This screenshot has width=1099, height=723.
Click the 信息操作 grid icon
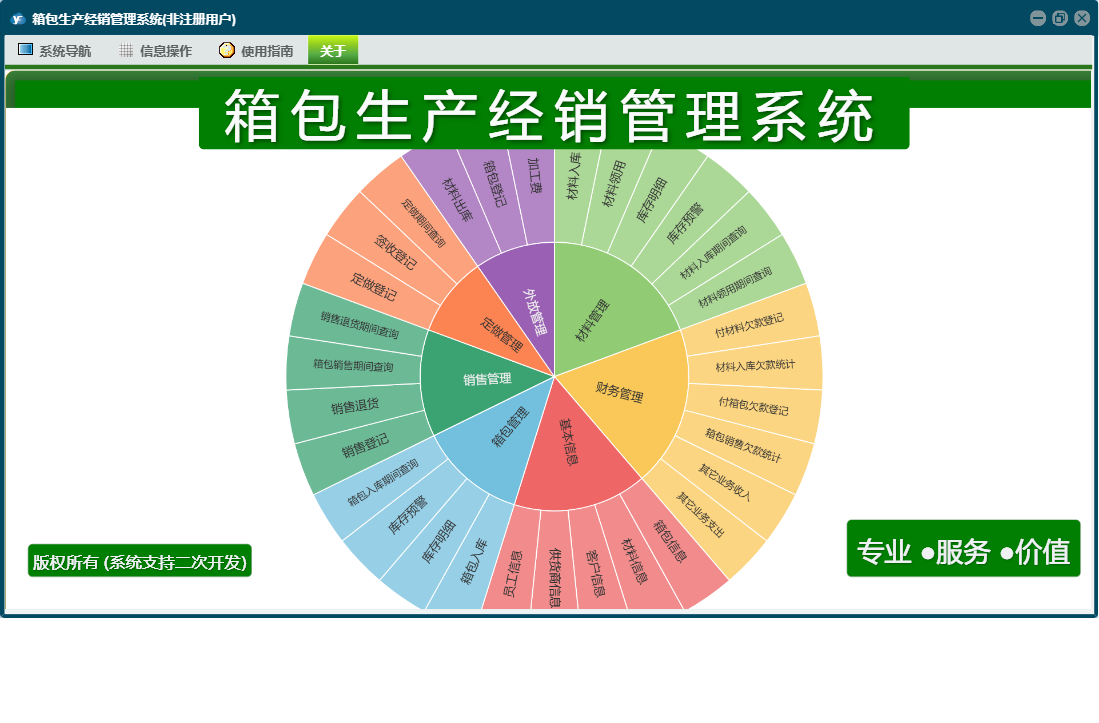[126, 50]
